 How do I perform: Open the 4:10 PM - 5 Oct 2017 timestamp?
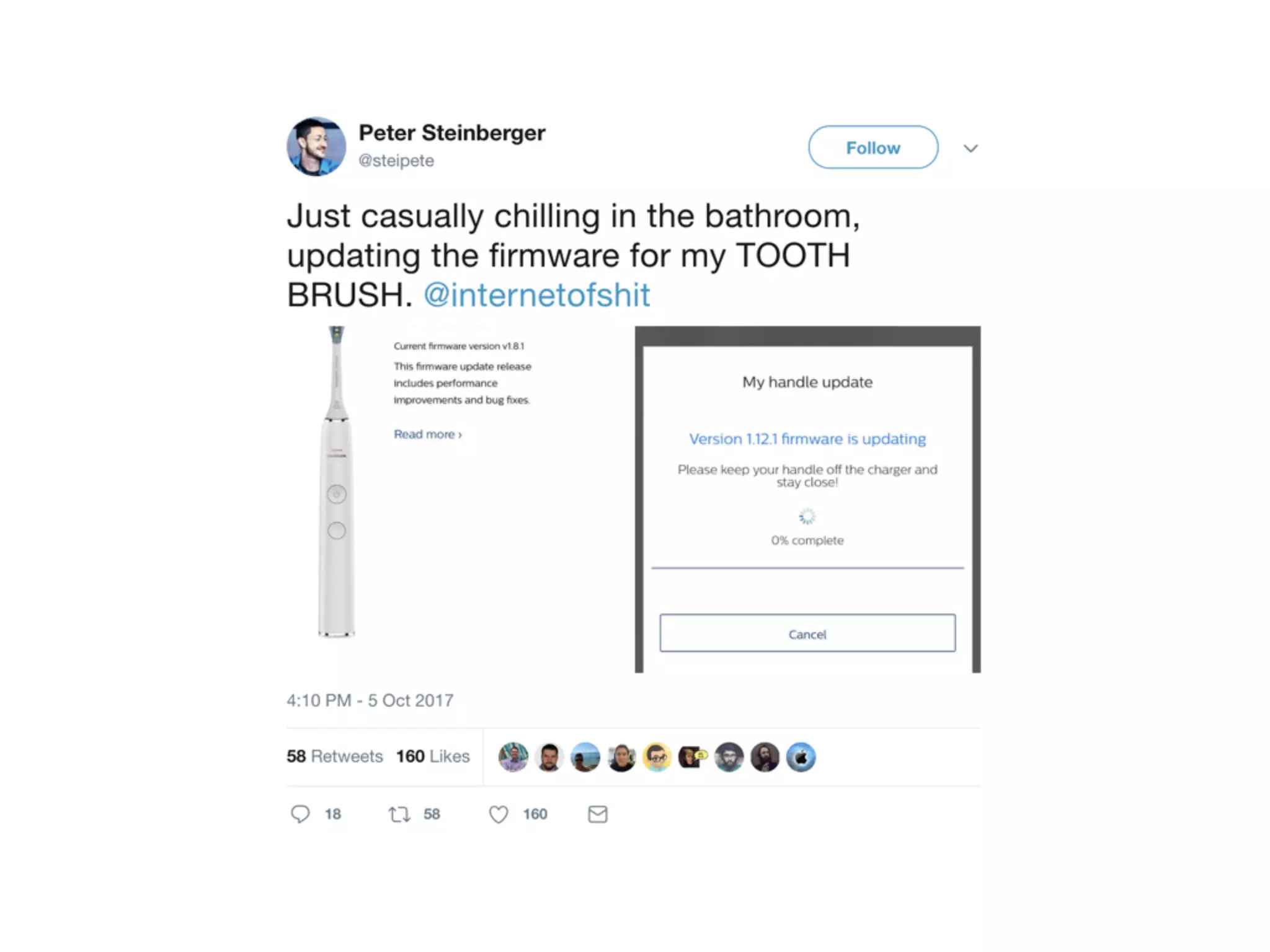[370, 700]
